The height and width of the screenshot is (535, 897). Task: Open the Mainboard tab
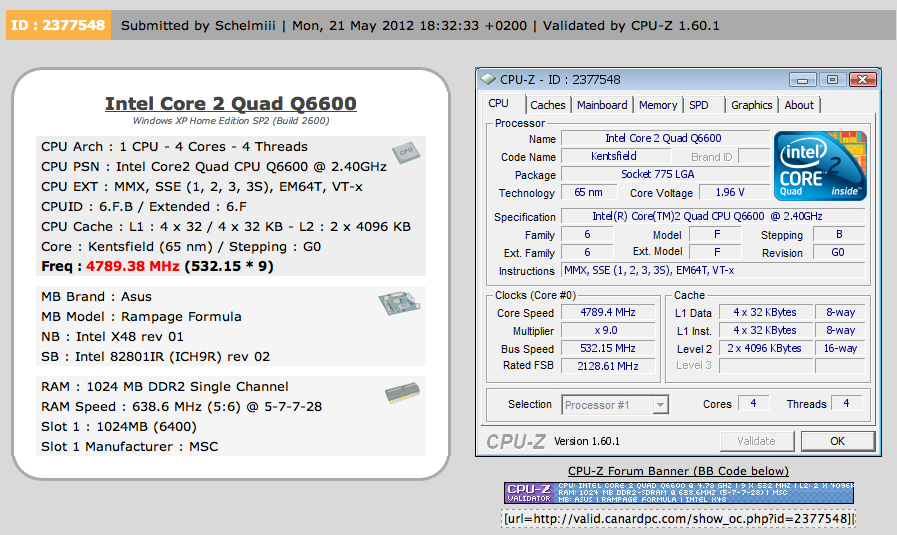pyautogui.click(x=602, y=105)
